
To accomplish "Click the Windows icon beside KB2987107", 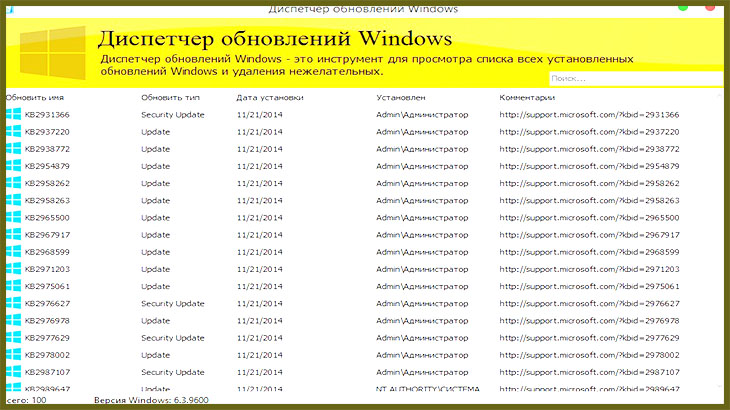I will pyautogui.click(x=14, y=372).
